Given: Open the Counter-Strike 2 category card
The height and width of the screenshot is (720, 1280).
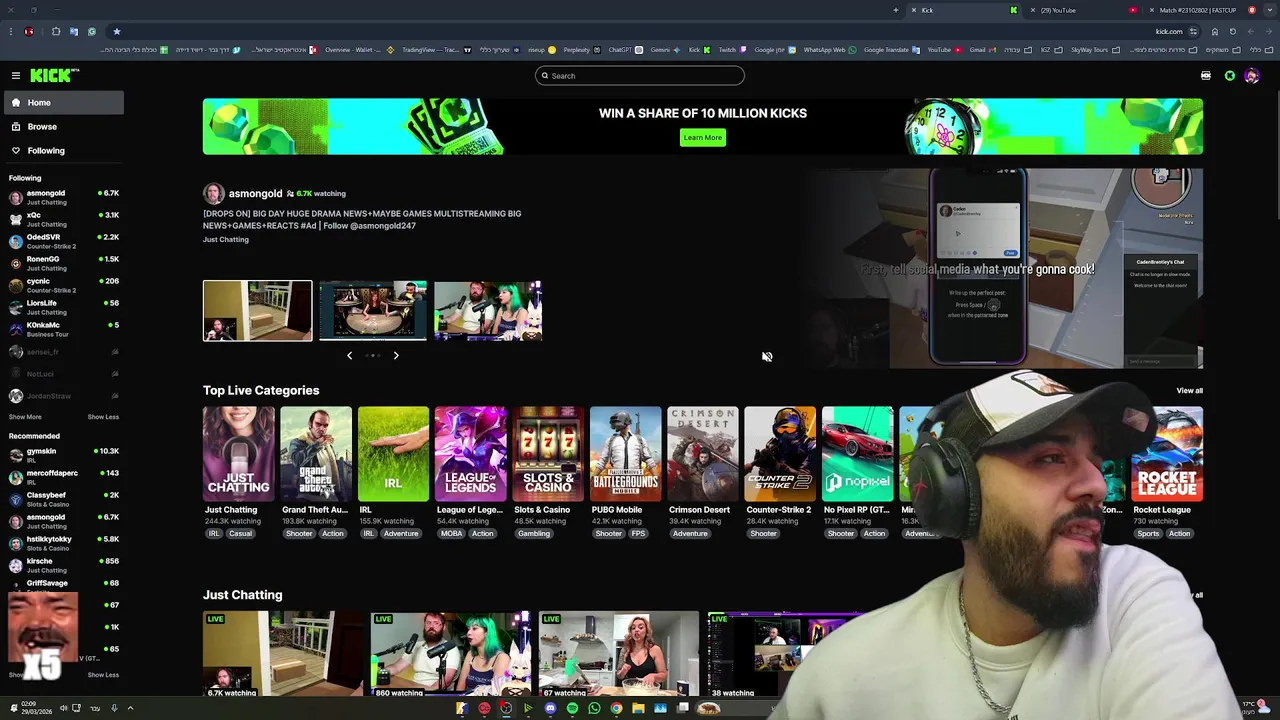Looking at the screenshot, I should (x=780, y=454).
